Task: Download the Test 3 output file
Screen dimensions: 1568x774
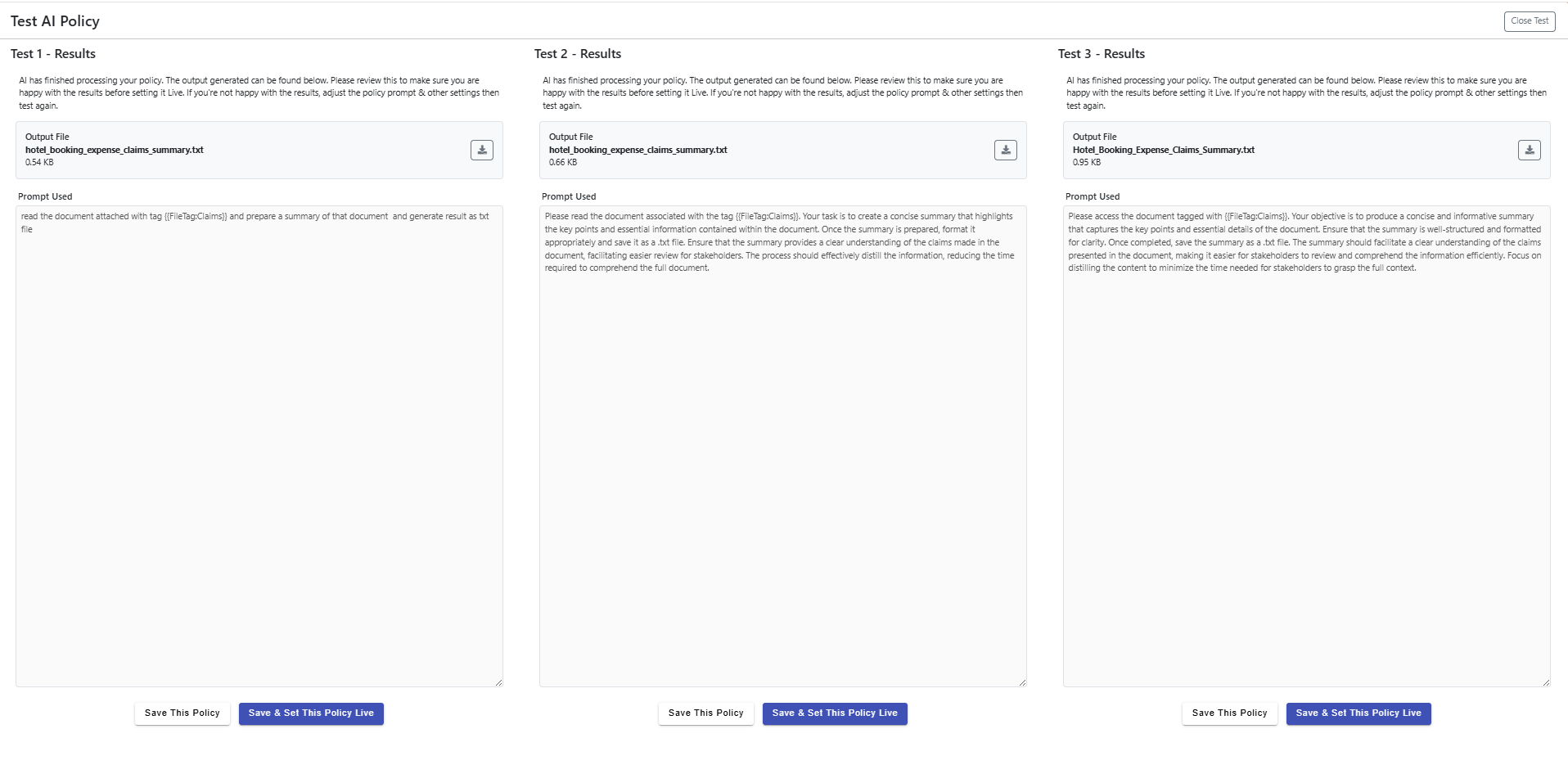Action: [x=1529, y=150]
